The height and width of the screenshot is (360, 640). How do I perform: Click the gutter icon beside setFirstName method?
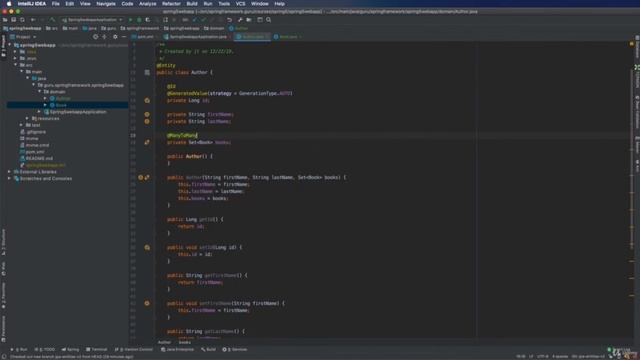[x=147, y=303]
